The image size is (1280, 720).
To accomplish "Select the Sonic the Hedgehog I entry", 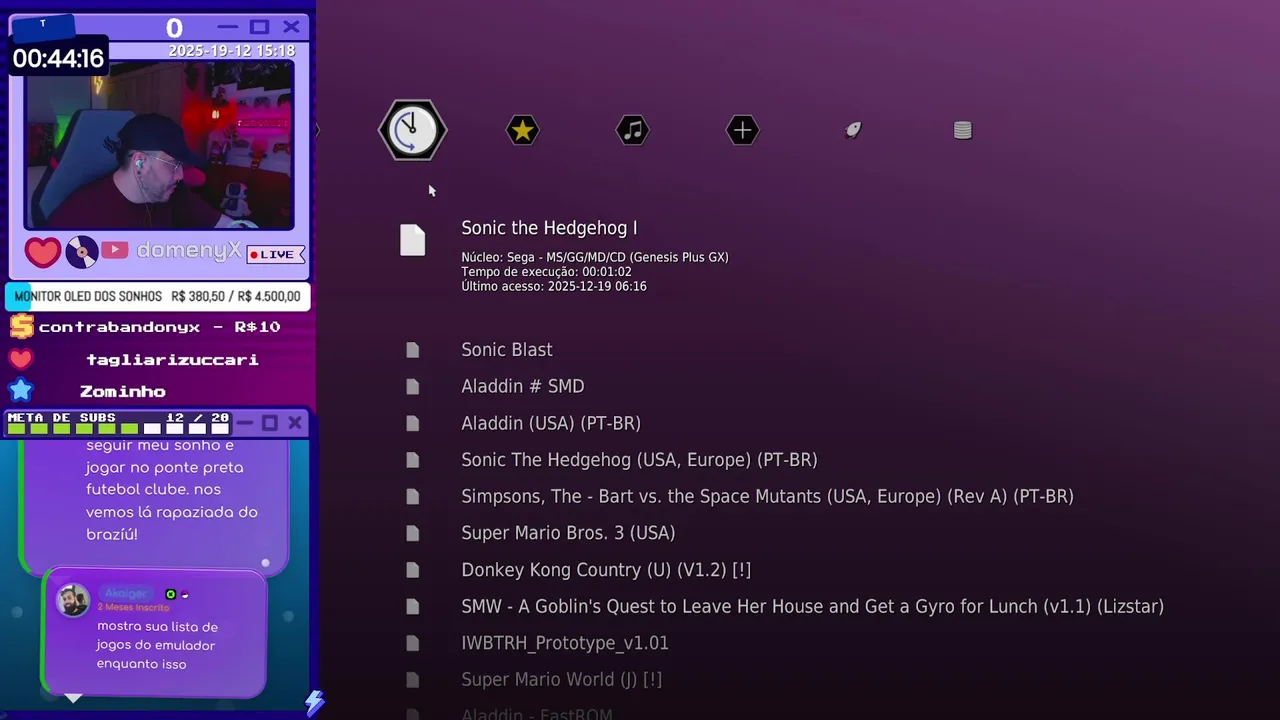I will (x=549, y=228).
